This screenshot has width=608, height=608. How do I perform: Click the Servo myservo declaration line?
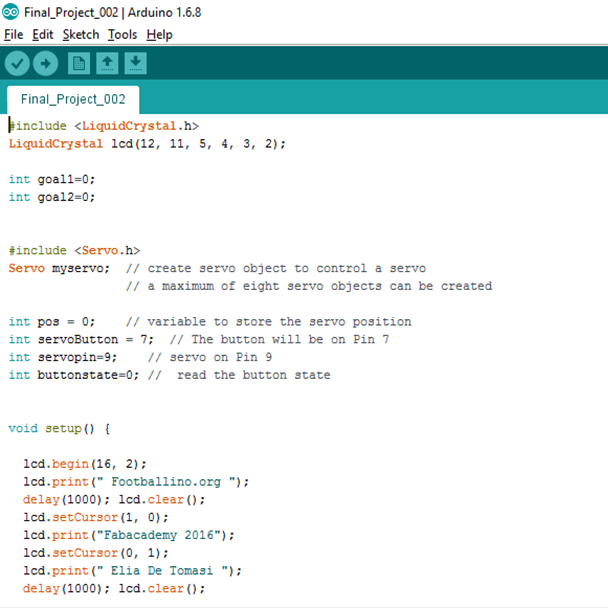(x=217, y=268)
